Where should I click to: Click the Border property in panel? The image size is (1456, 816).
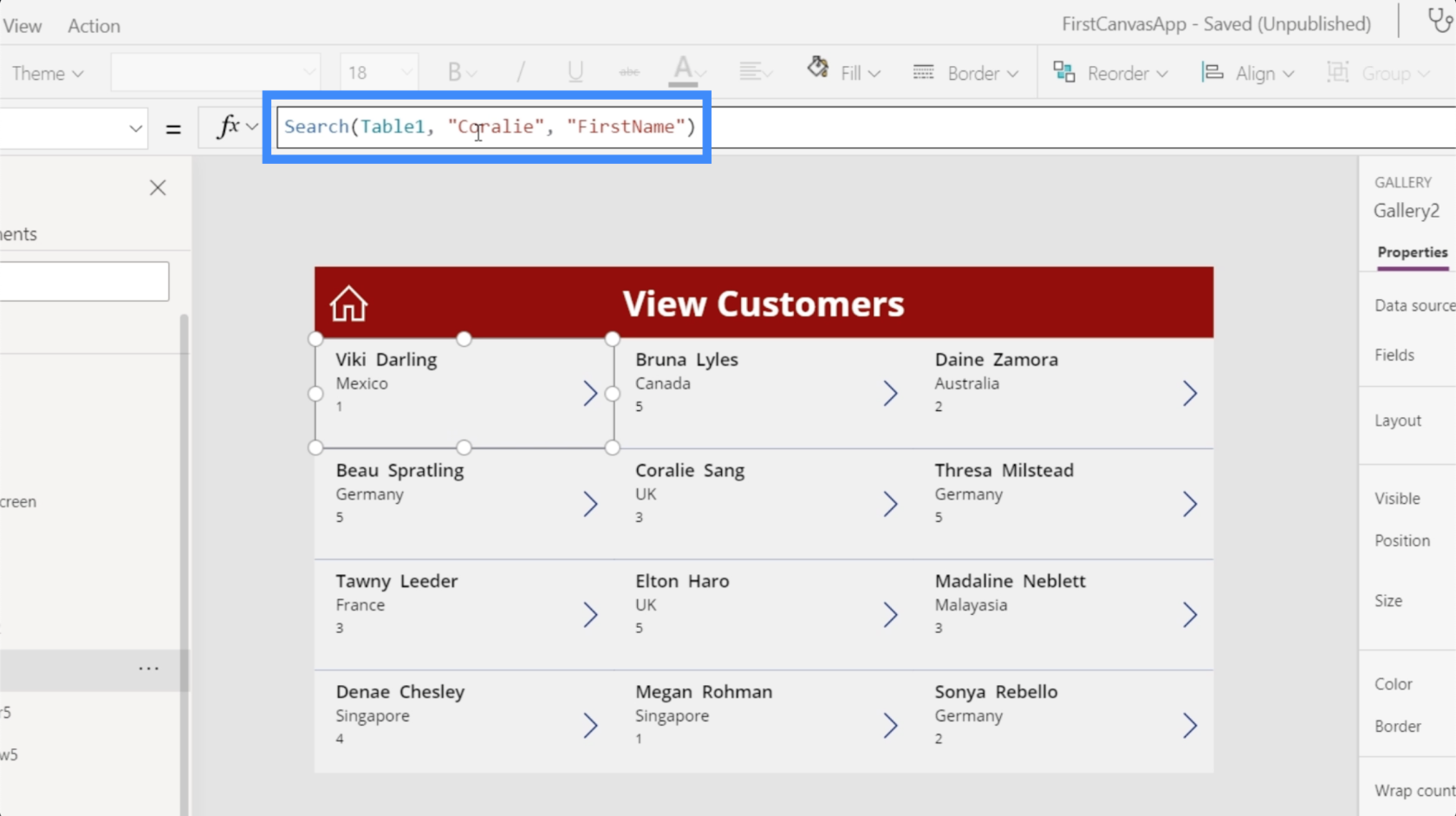[1398, 727]
